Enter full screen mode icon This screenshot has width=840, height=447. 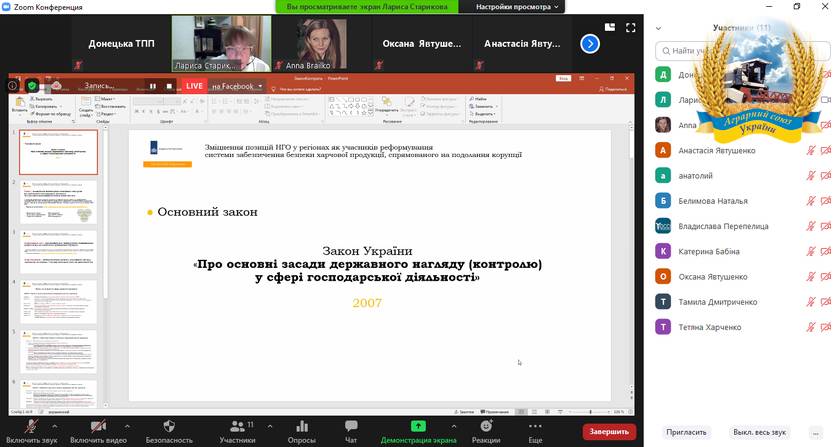631,27
